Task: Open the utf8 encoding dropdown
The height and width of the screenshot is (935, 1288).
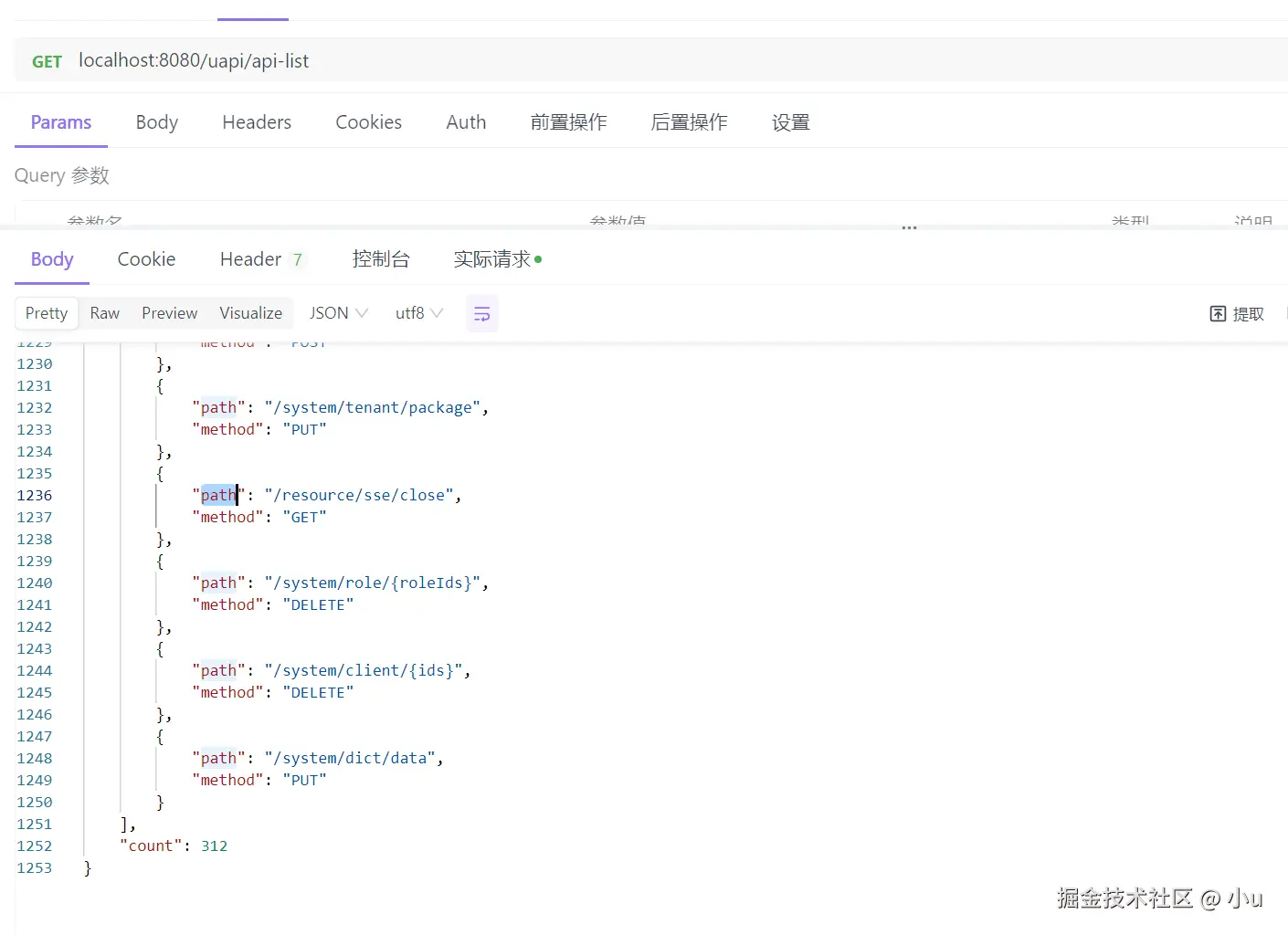Action: [x=418, y=313]
